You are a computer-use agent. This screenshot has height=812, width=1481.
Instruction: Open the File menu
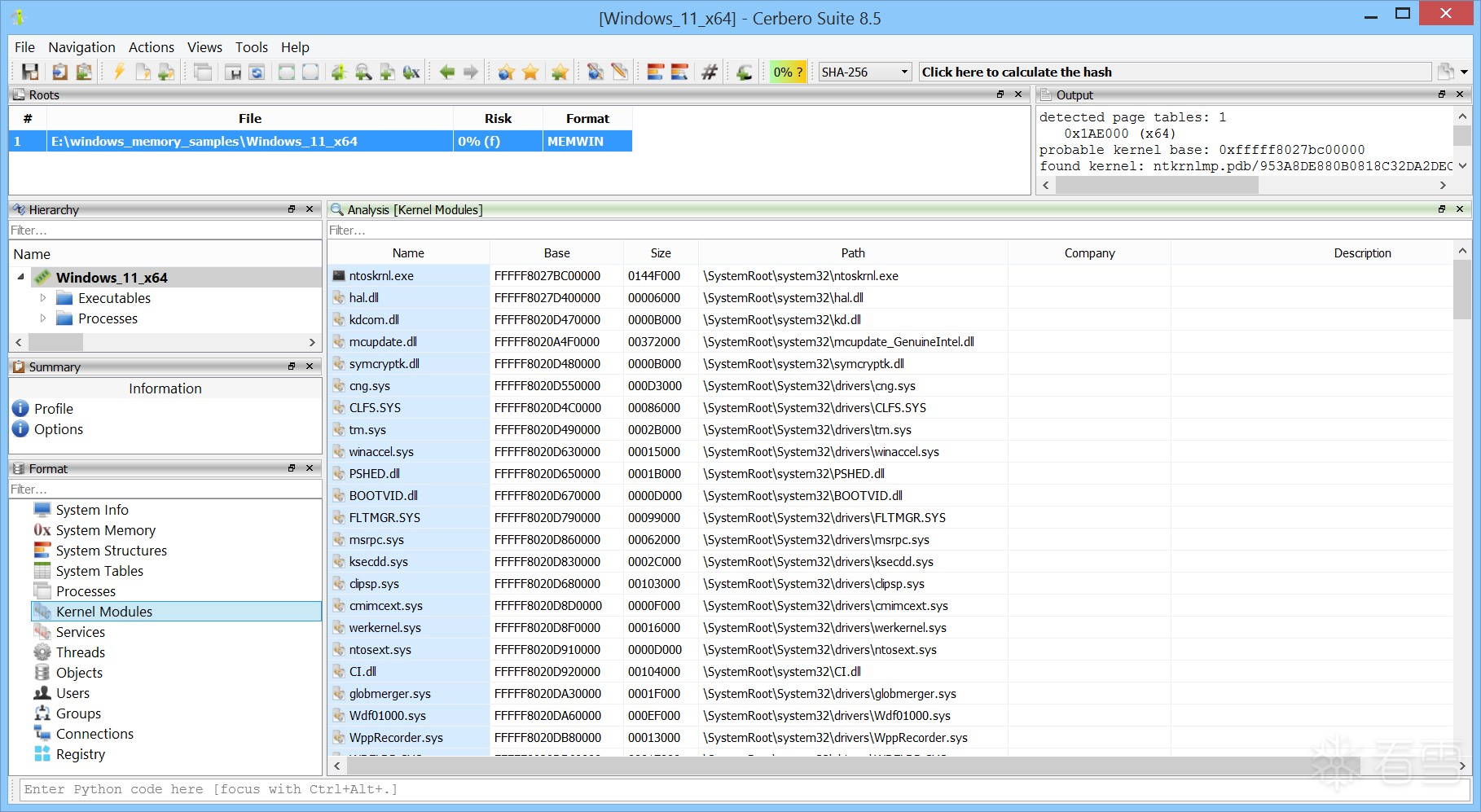(24, 47)
